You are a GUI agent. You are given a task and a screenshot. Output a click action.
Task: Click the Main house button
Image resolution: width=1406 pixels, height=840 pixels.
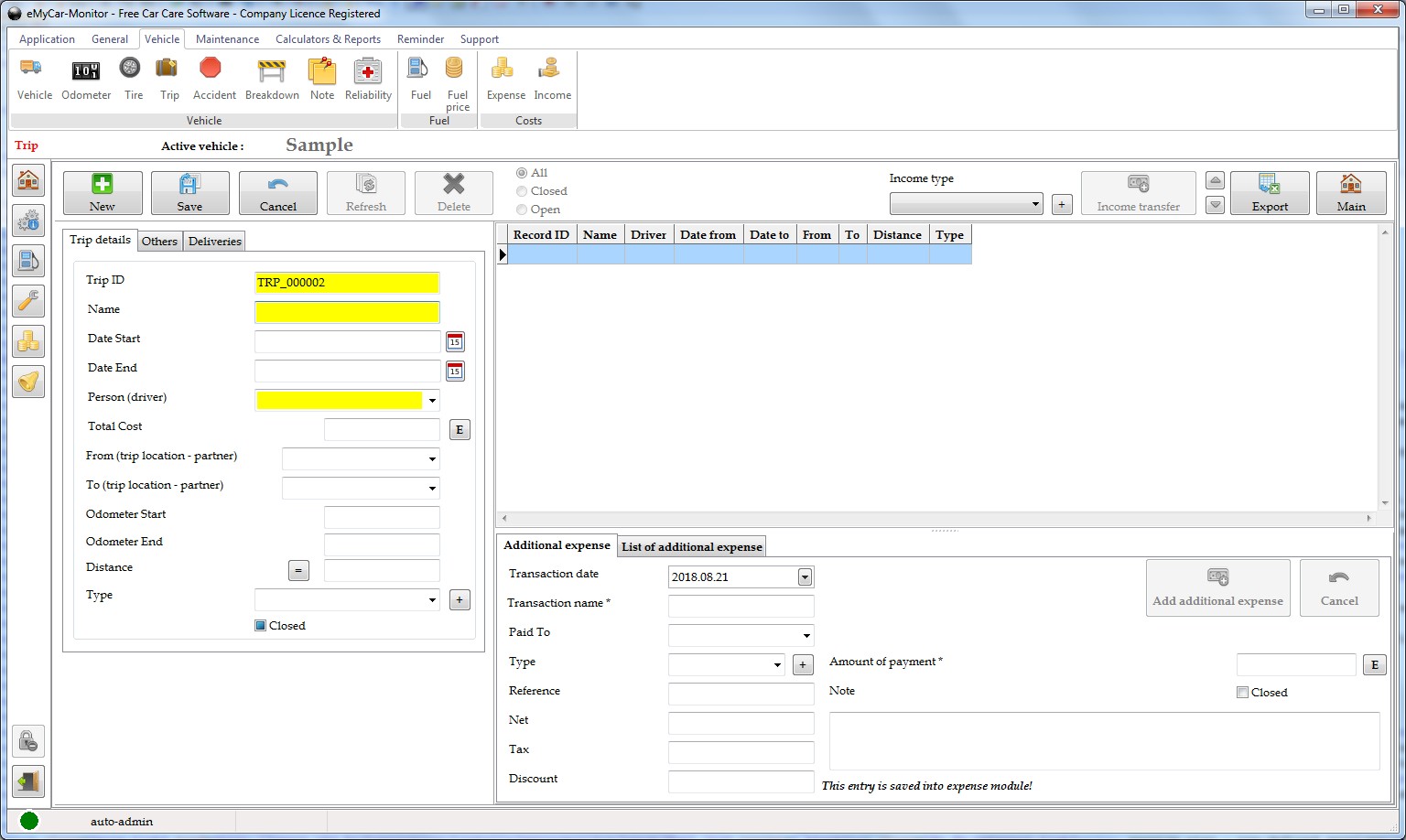1351,193
